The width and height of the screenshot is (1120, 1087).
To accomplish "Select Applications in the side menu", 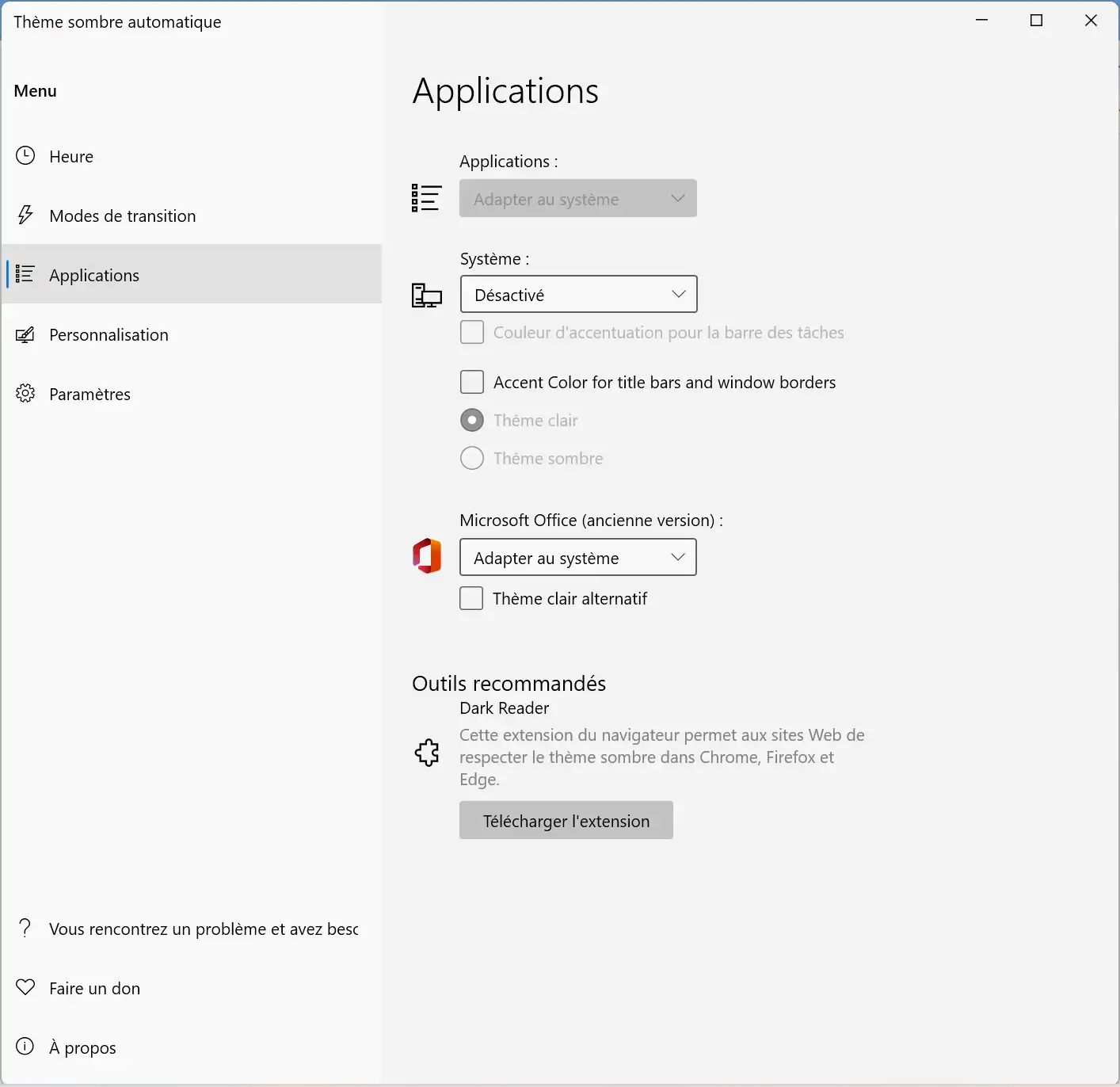I will pos(192,274).
